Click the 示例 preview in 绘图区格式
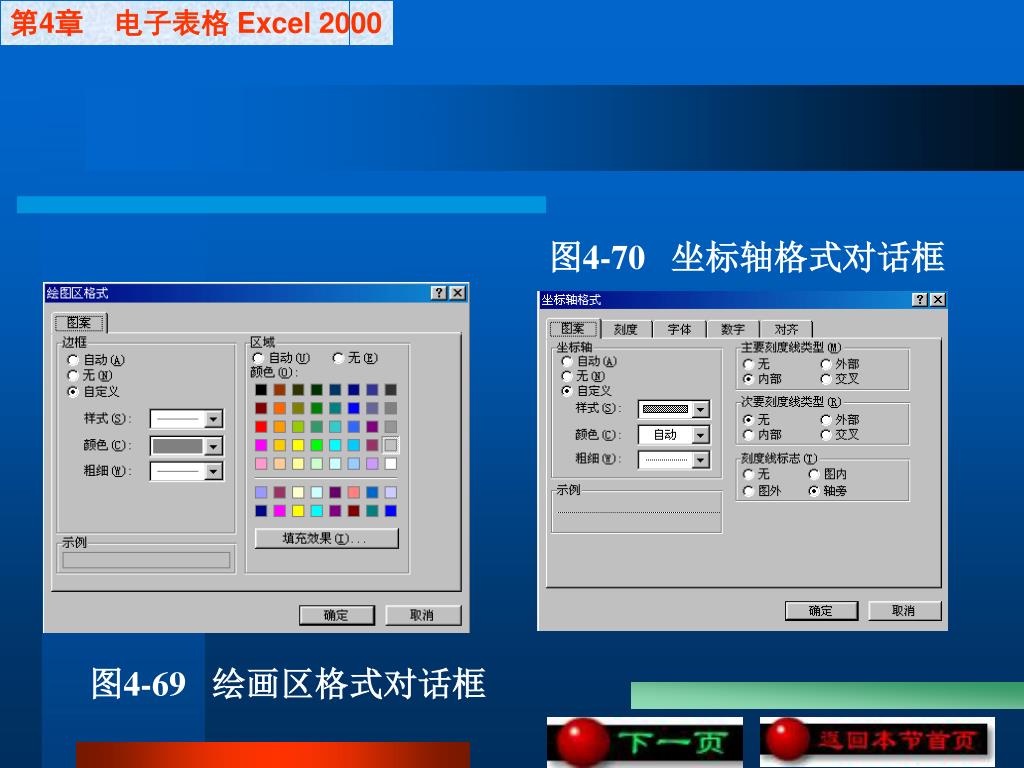The image size is (1024, 768). 146,560
